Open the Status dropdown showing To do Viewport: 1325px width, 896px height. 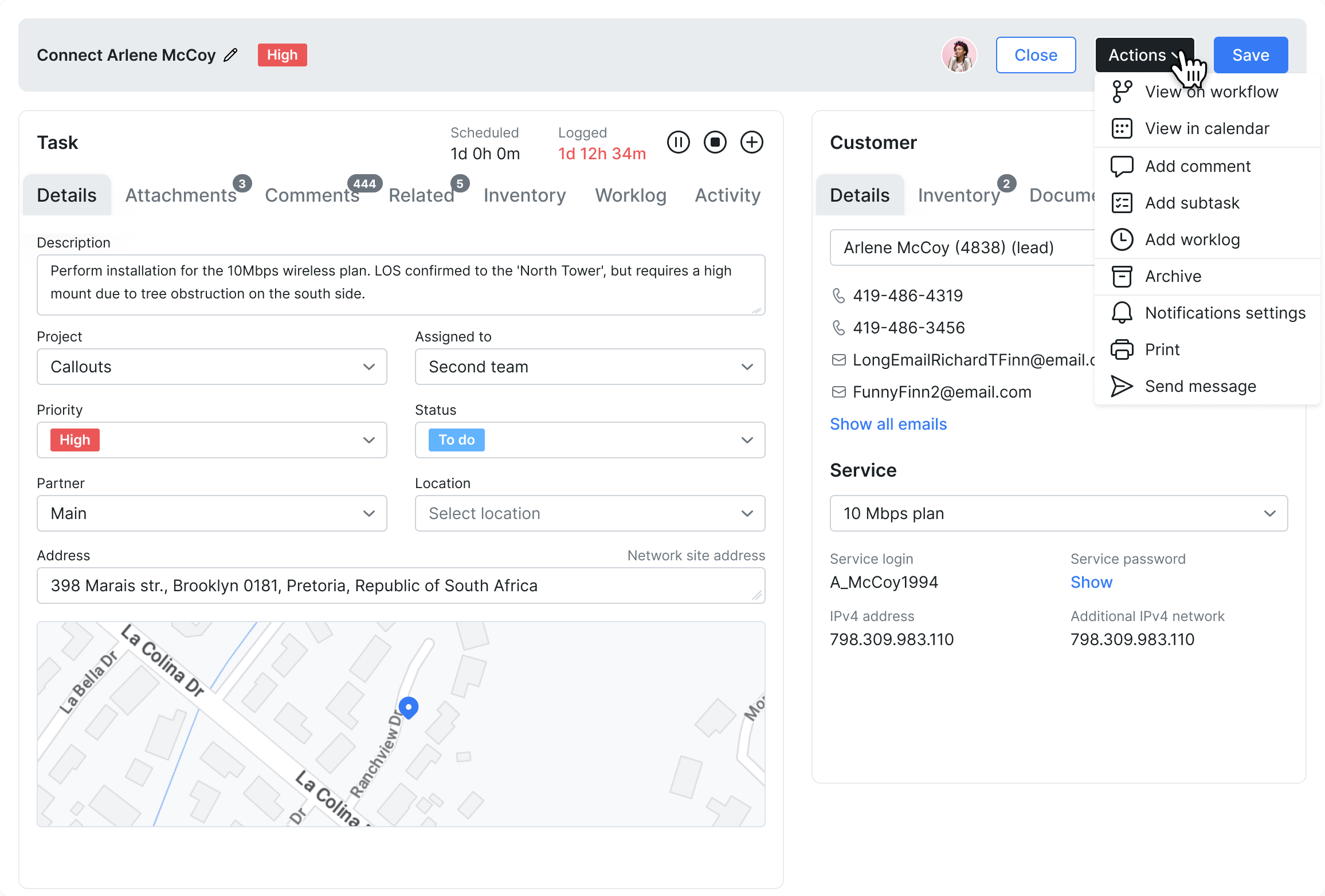(x=590, y=440)
